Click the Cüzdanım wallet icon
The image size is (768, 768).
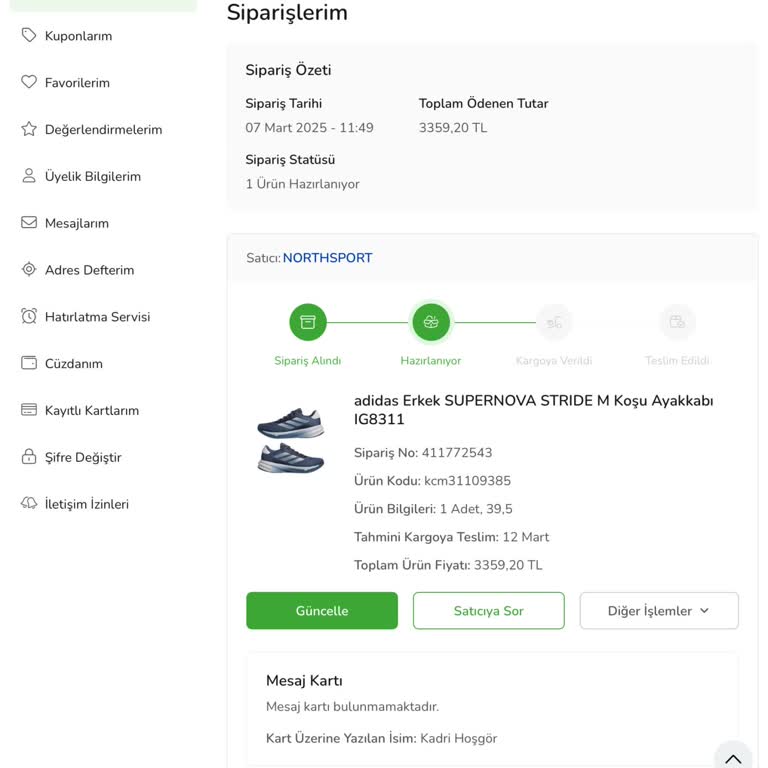point(29,363)
